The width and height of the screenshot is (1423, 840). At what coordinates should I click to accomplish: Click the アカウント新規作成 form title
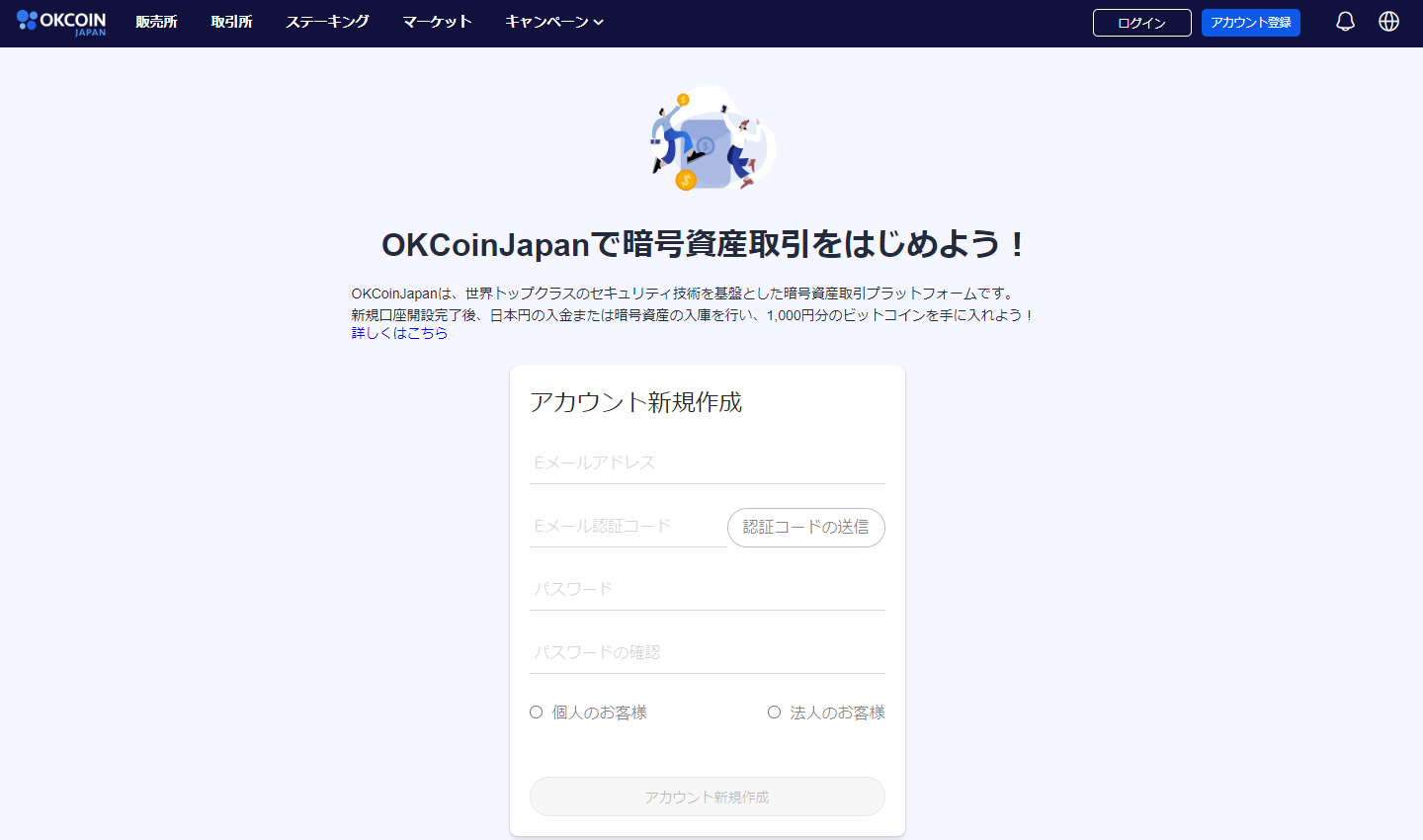(x=635, y=402)
